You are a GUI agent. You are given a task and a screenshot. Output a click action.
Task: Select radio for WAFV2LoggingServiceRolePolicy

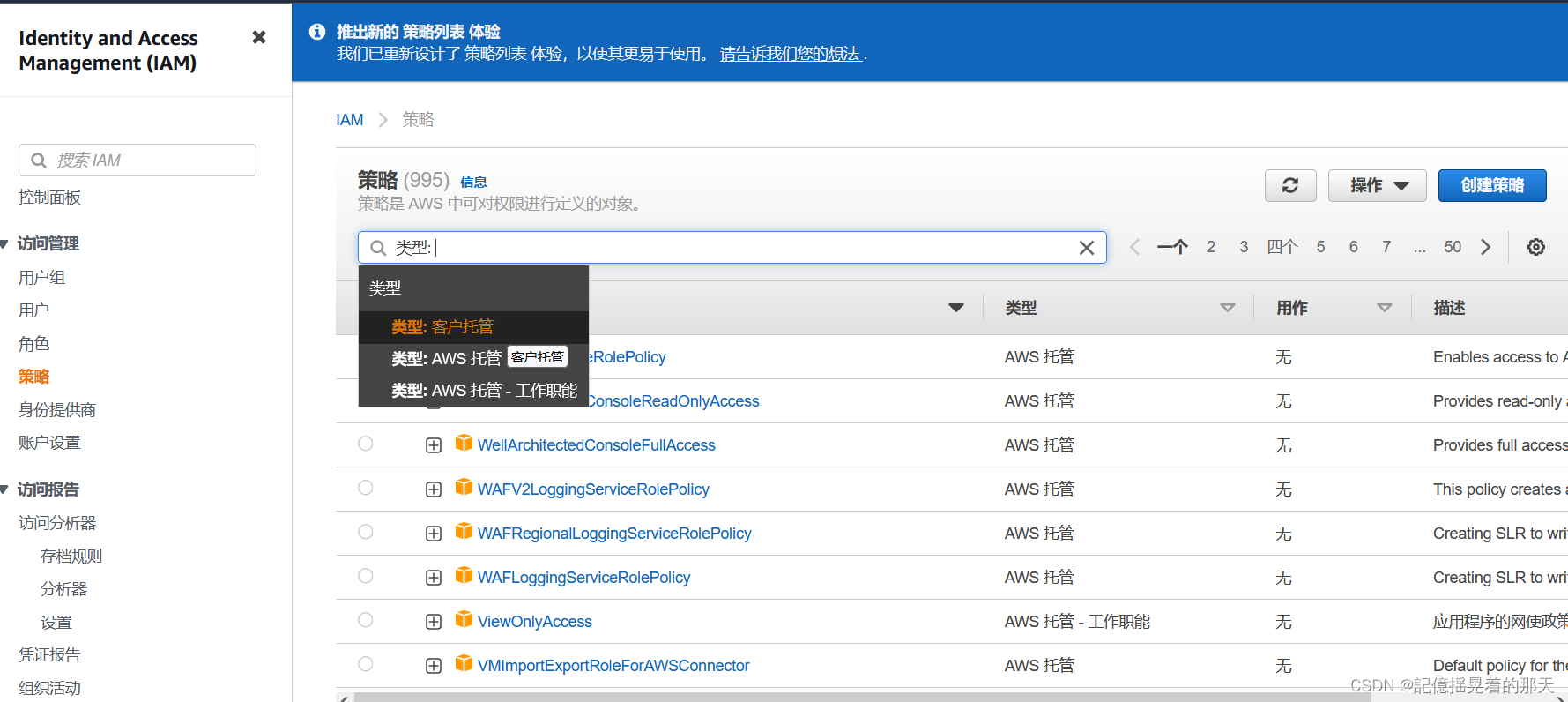(x=366, y=488)
